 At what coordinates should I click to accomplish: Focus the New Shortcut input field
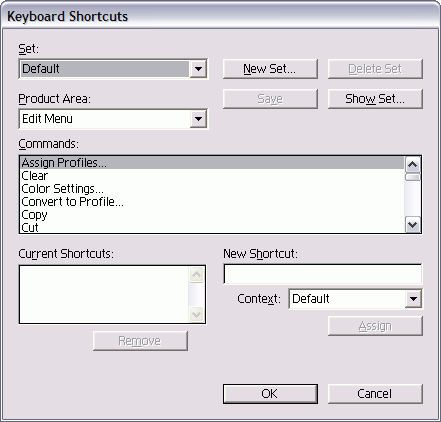click(323, 274)
